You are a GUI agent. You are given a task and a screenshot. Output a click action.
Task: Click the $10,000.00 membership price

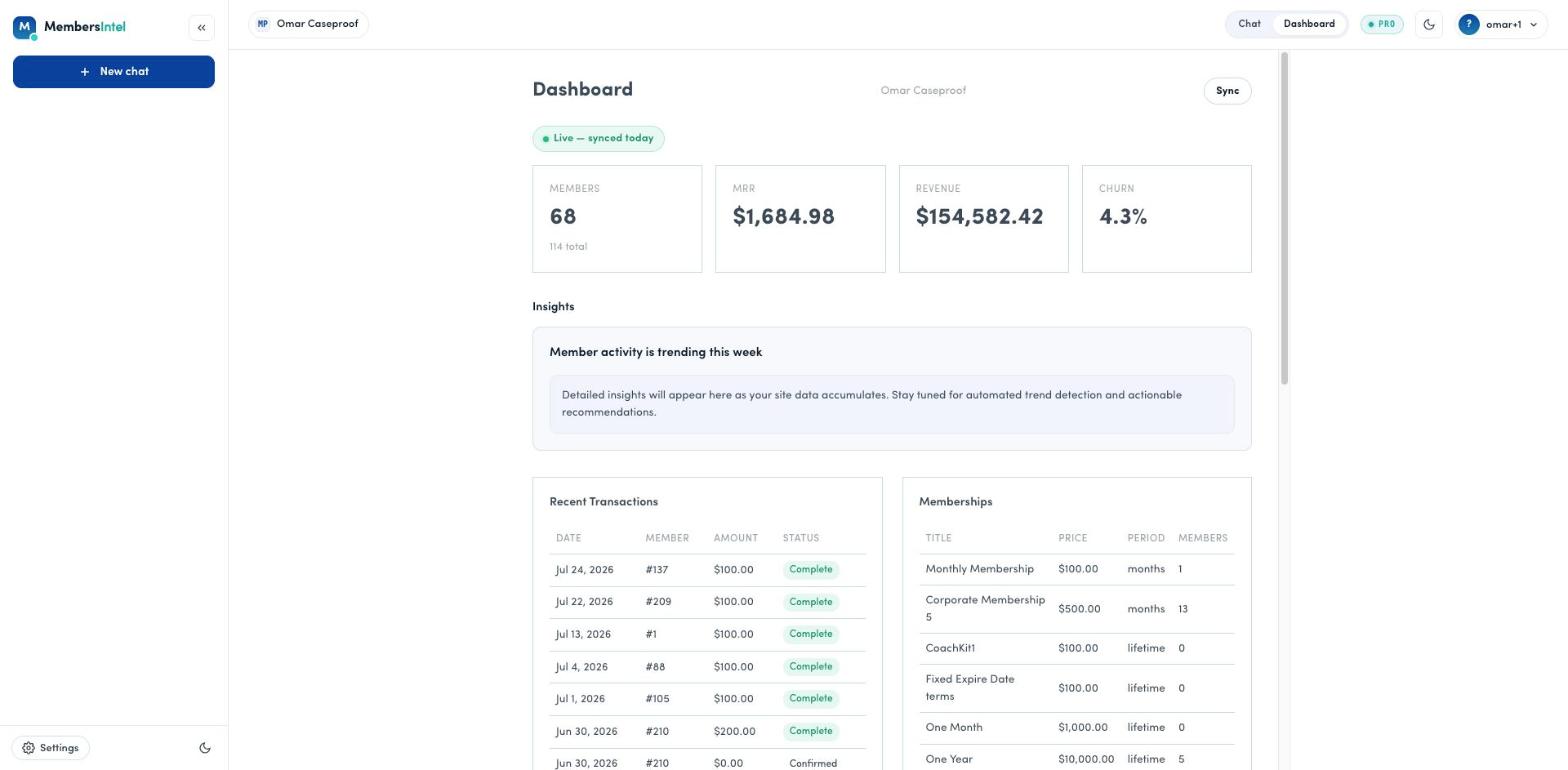coord(1086,760)
